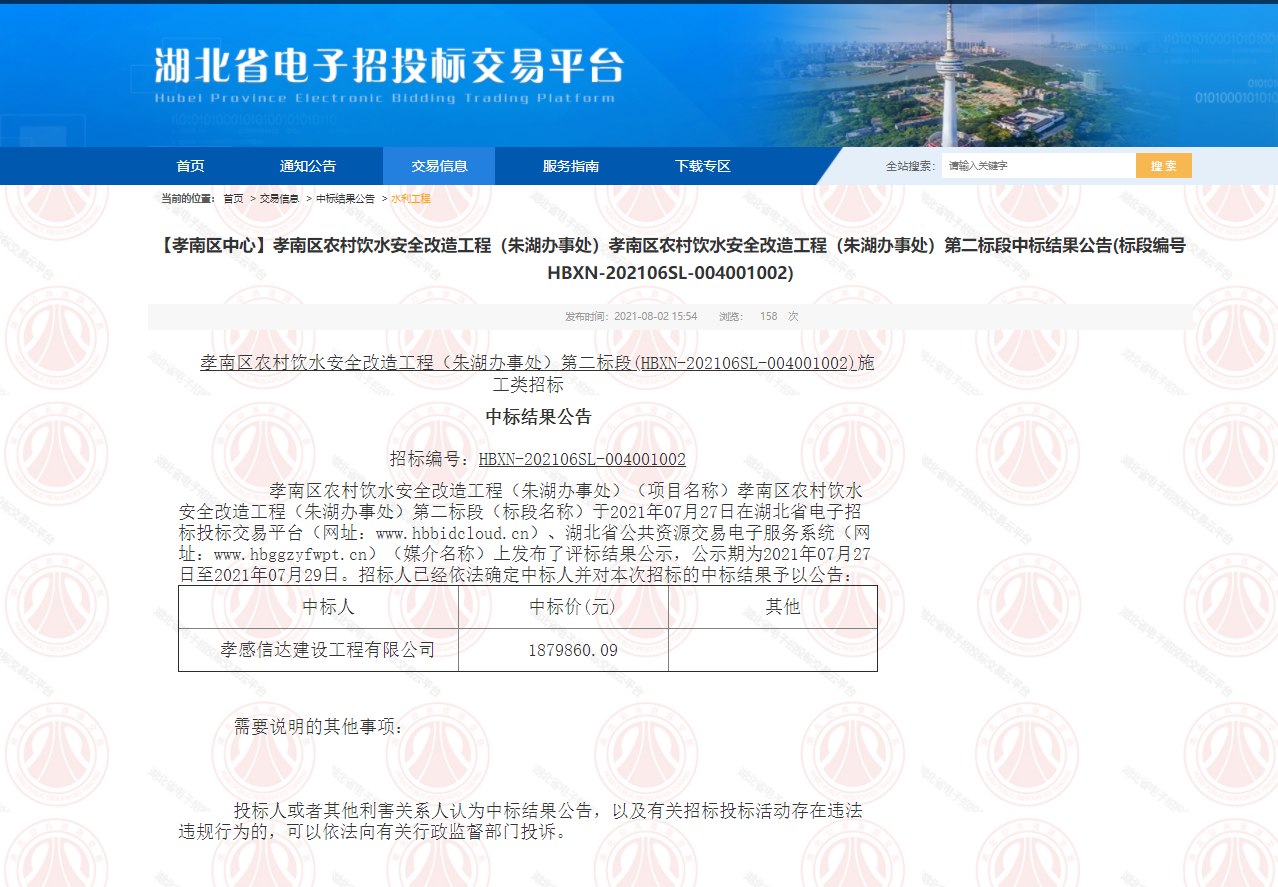The image size is (1278, 887).
Task: Open the 首页 navigation tab
Action: [x=190, y=166]
